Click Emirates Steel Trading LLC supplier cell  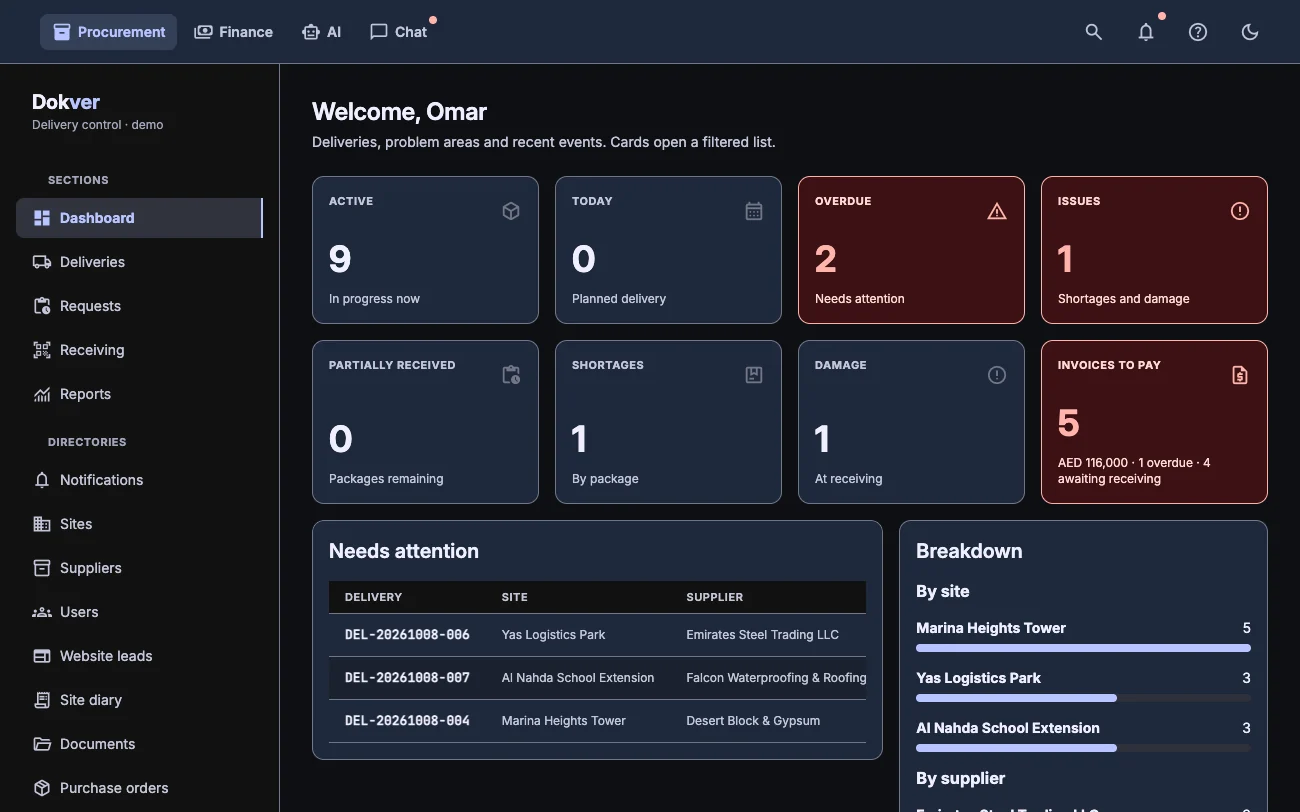click(x=762, y=634)
